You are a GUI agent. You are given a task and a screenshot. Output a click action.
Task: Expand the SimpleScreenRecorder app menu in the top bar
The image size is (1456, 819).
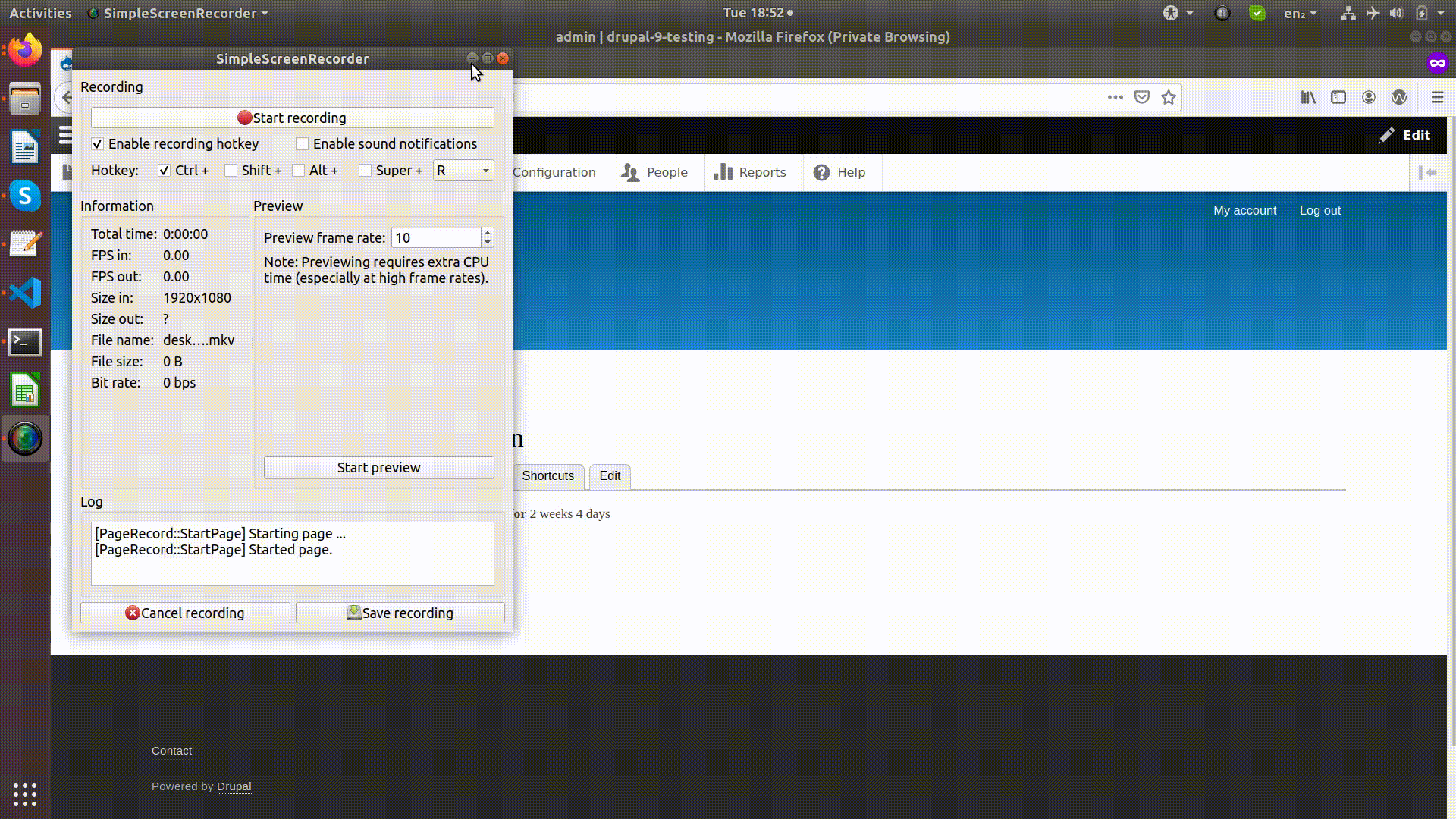tap(179, 13)
